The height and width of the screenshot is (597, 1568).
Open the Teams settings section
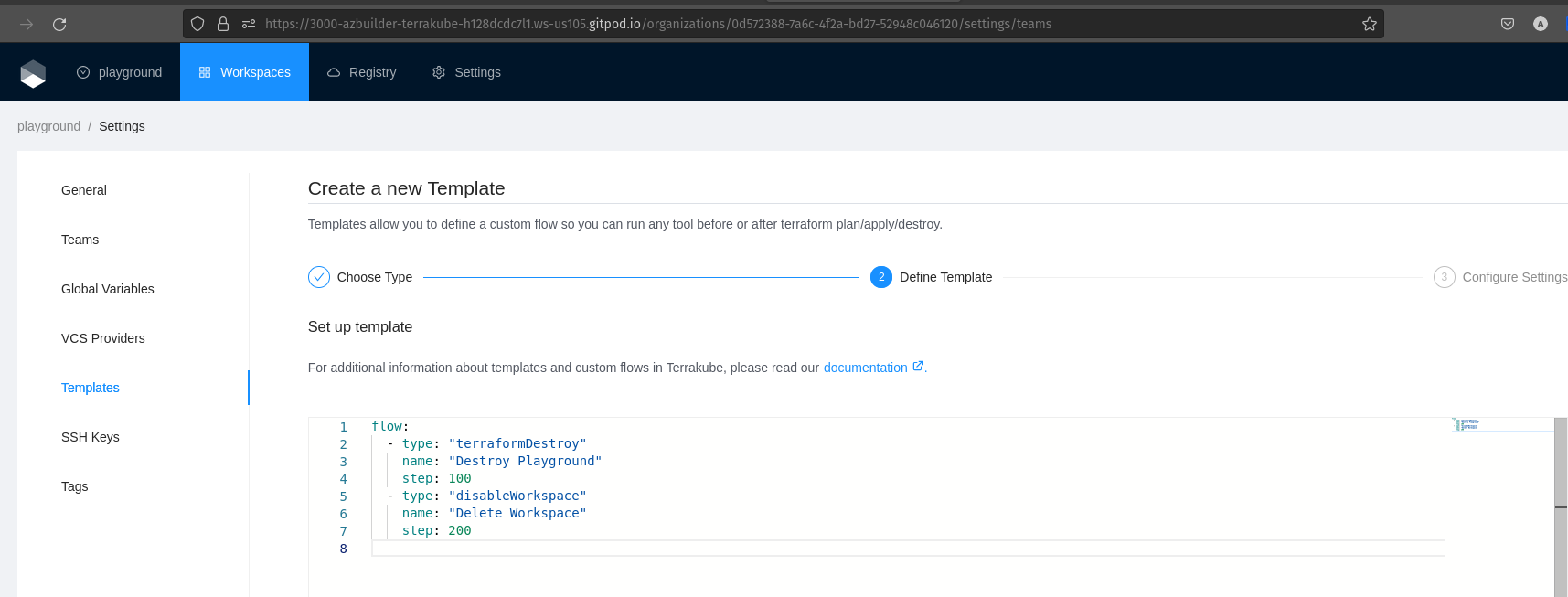pos(80,240)
